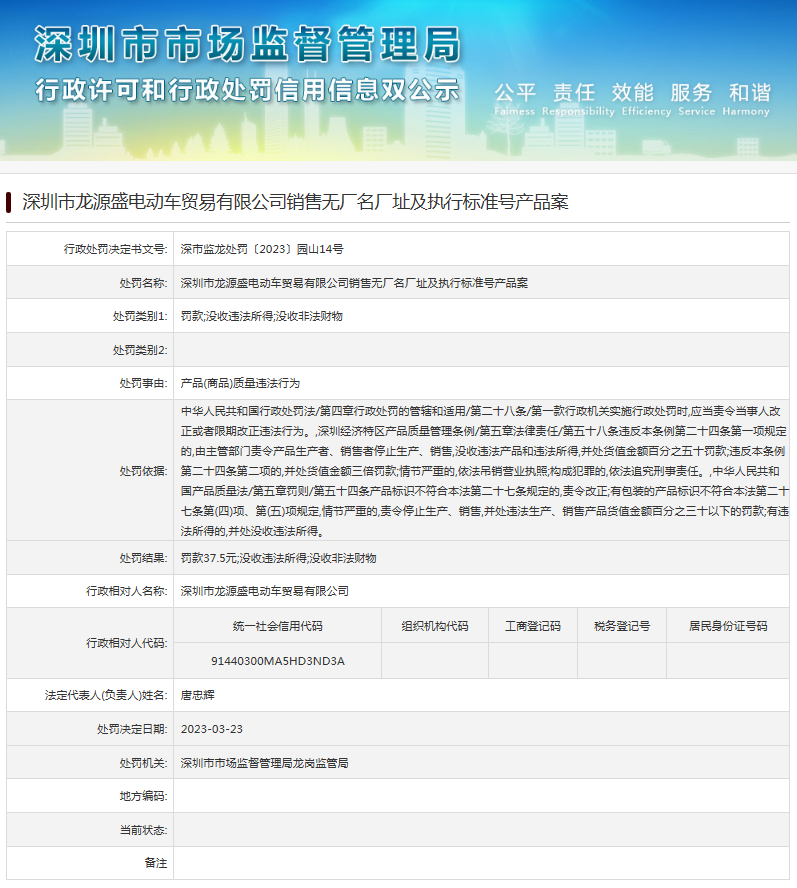Click the decision date 2023-03-23
This screenshot has width=797, height=888.
(x=211, y=729)
